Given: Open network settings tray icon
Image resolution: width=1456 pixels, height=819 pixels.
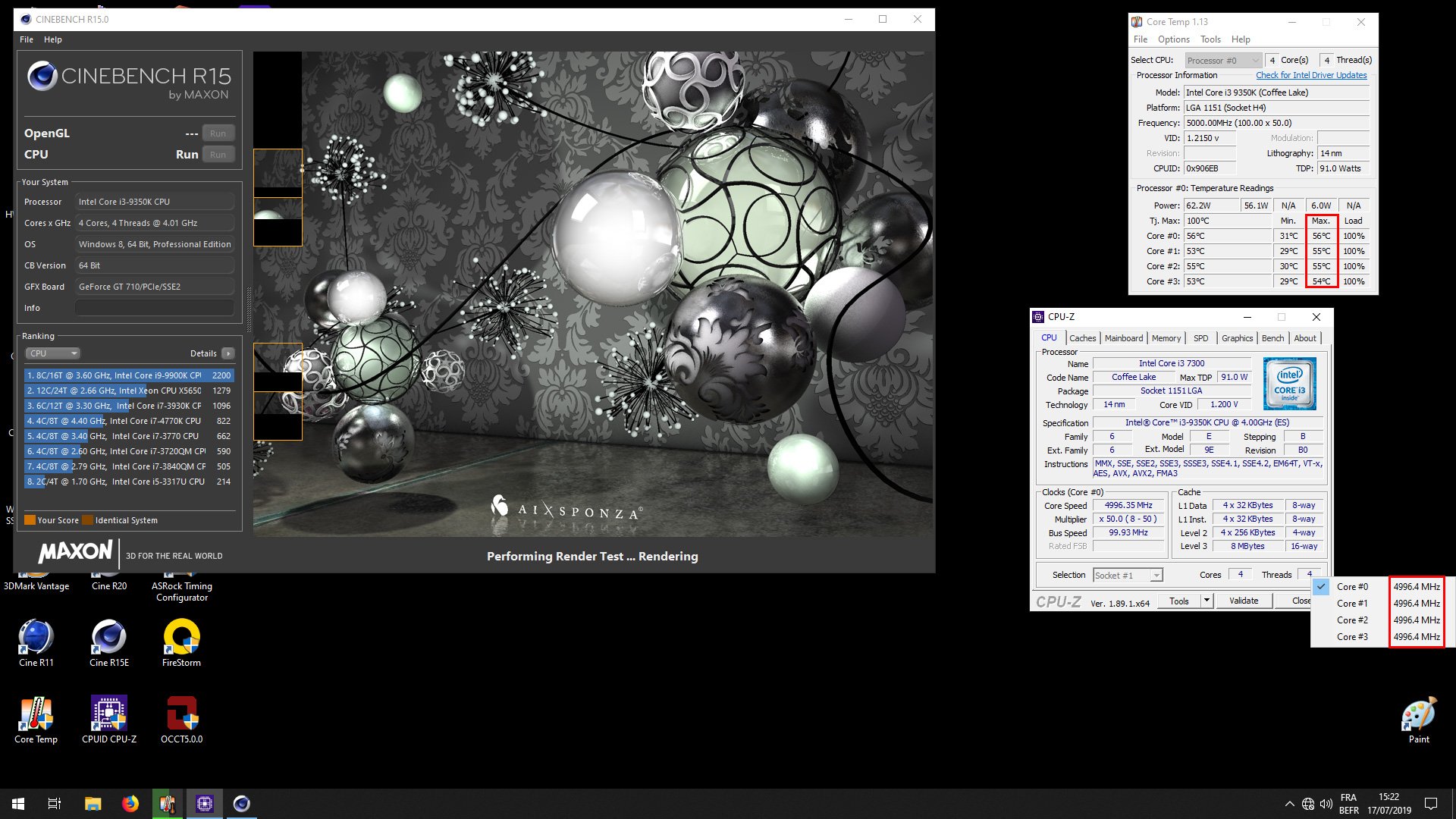Looking at the screenshot, I should pos(1308,804).
